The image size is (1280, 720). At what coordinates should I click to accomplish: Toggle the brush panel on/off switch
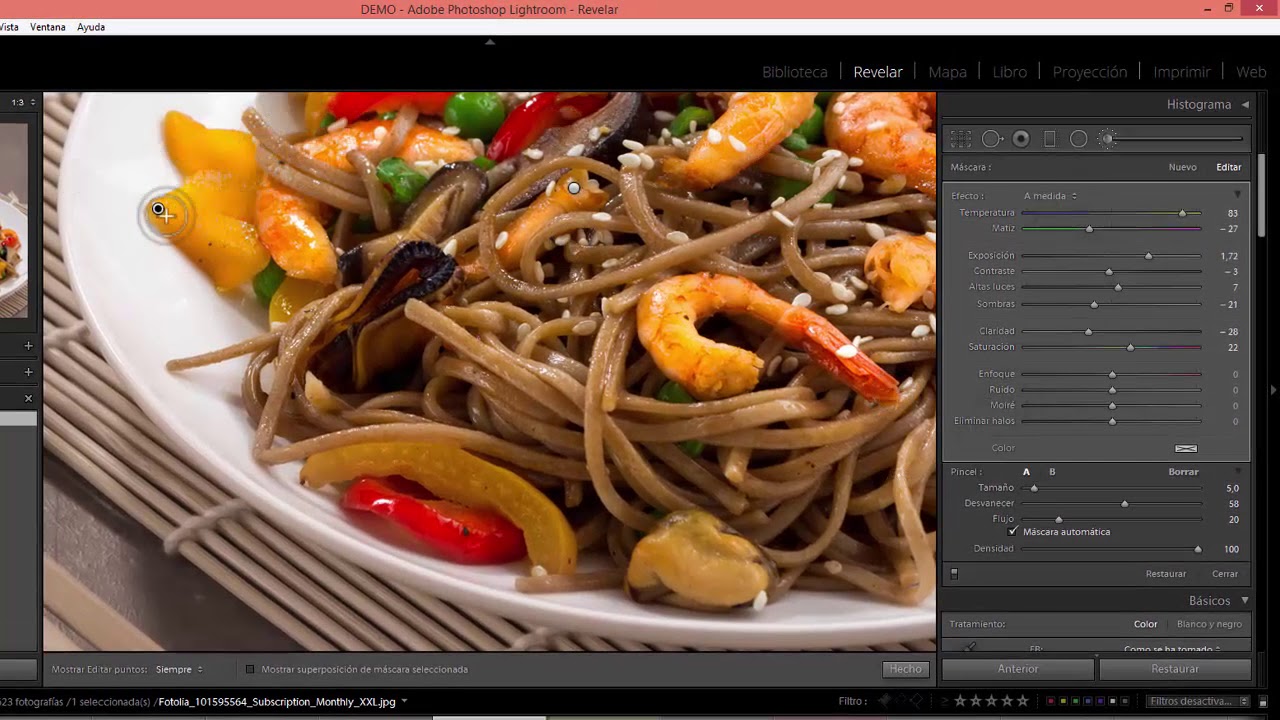click(x=954, y=574)
